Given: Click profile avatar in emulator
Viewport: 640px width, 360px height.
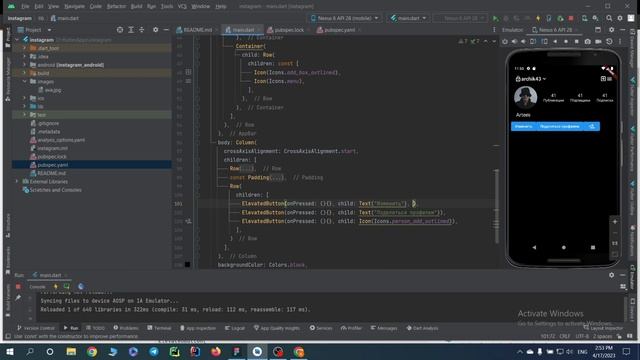Looking at the screenshot, I should click(x=525, y=98).
